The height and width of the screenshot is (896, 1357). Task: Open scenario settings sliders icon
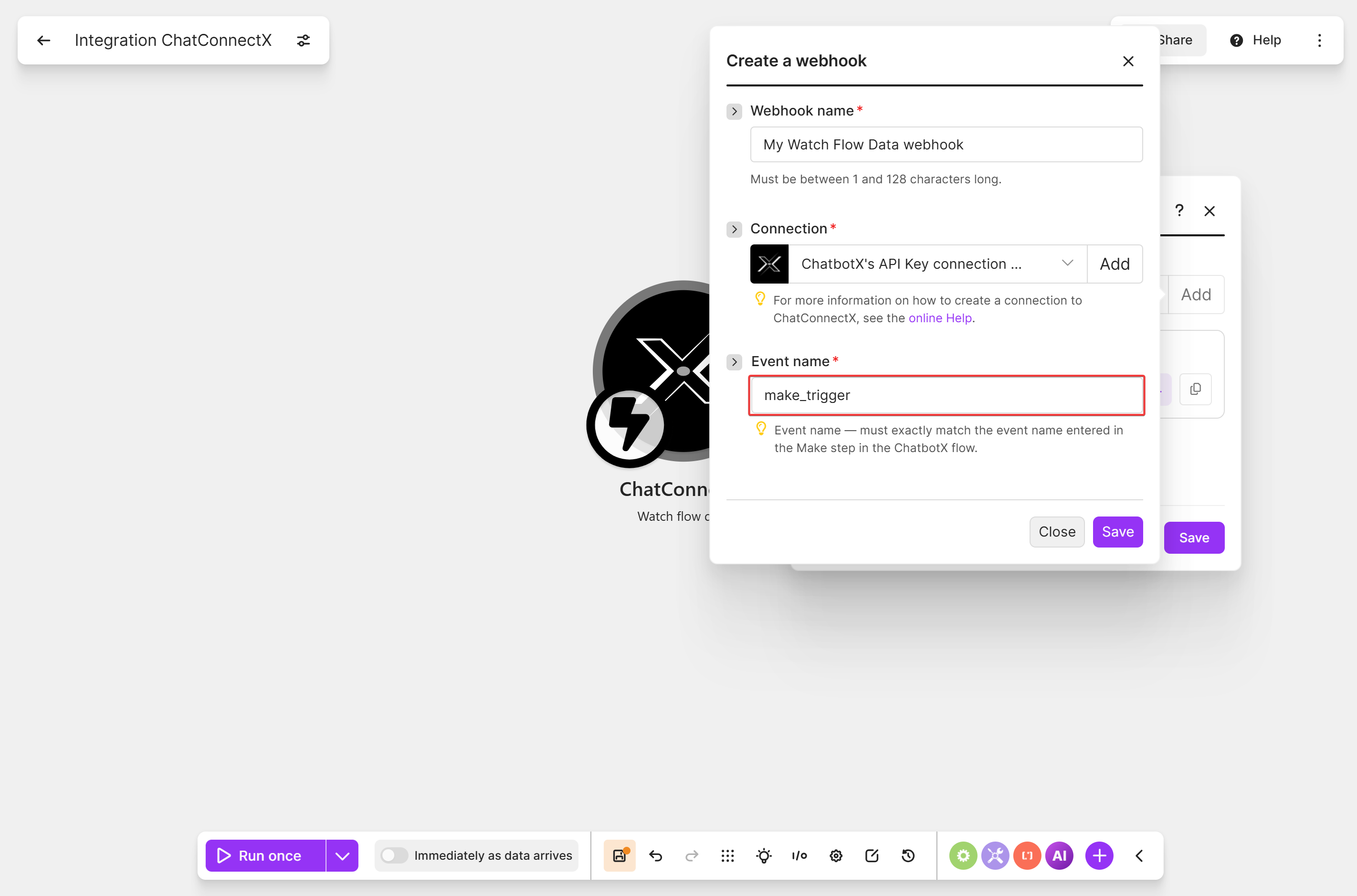[304, 41]
